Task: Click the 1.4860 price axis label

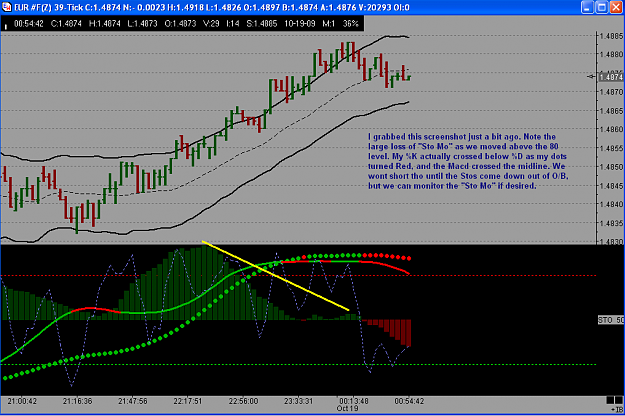Action: (611, 129)
